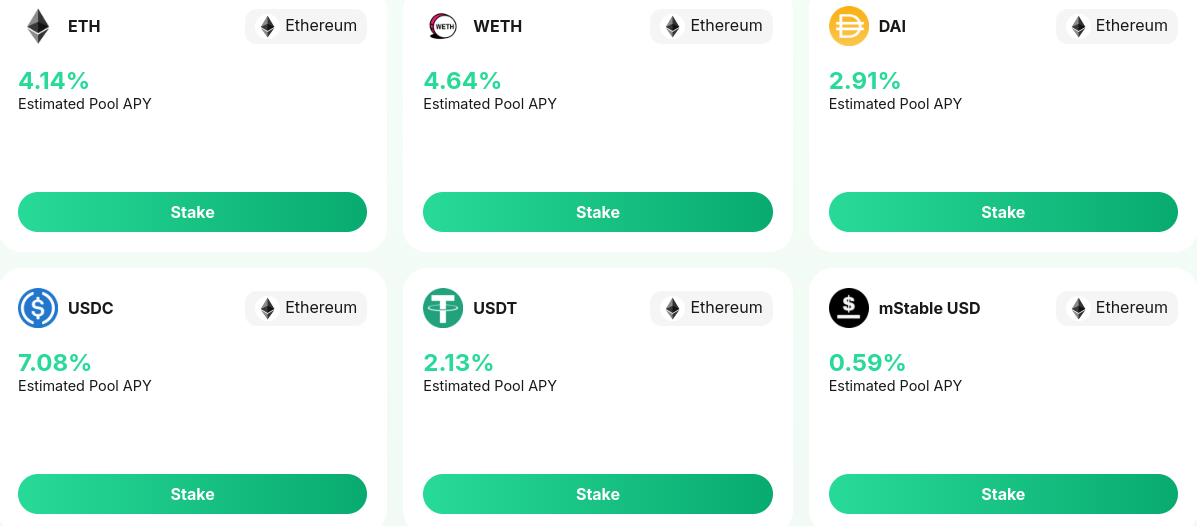Screen dimensions: 1197x526
Task: Click Ethereum network badge on USDT card
Action: coord(711,308)
